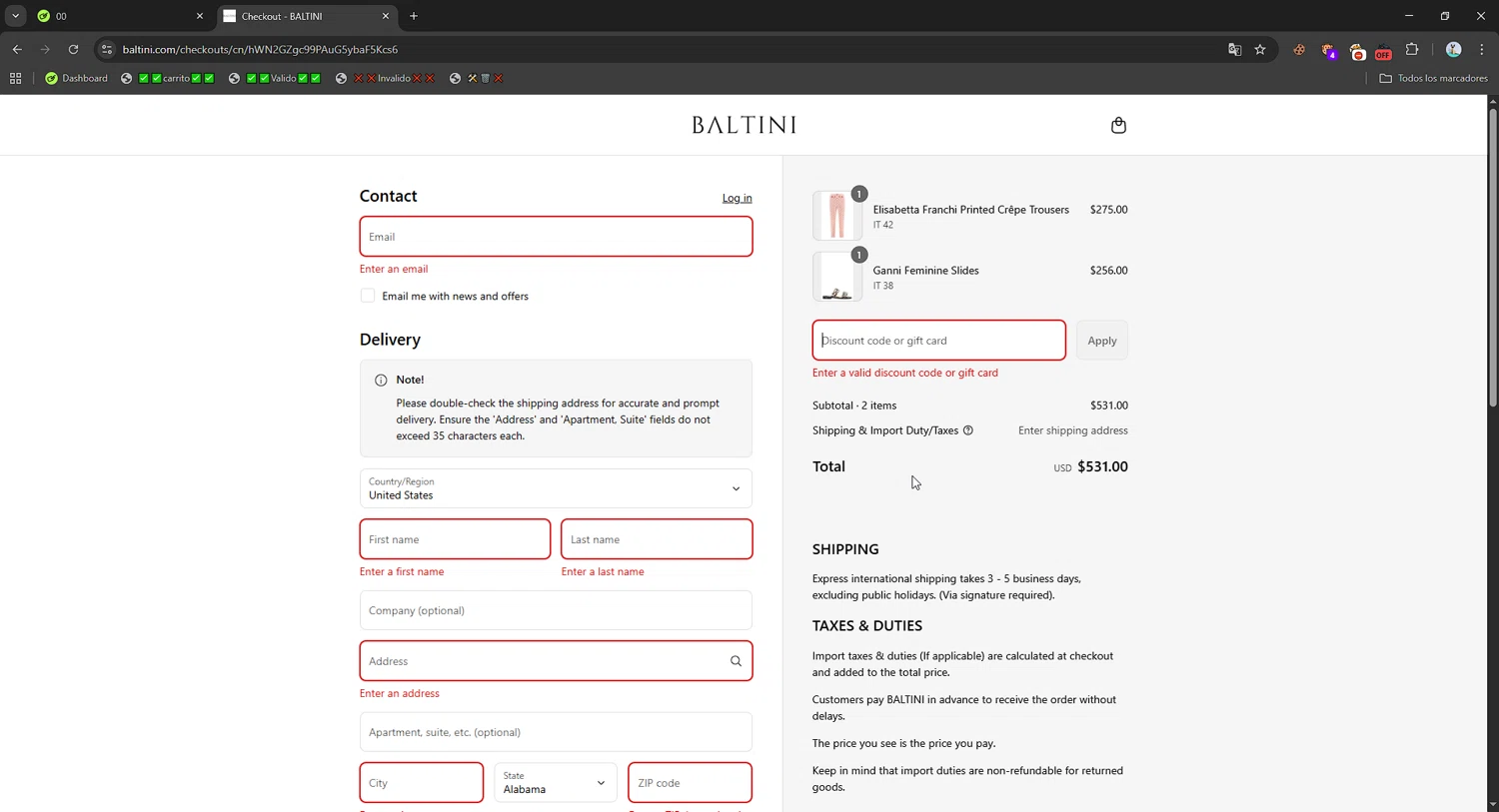This screenshot has width=1499, height=812.
Task: Reload the checkout page
Action: [x=73, y=49]
